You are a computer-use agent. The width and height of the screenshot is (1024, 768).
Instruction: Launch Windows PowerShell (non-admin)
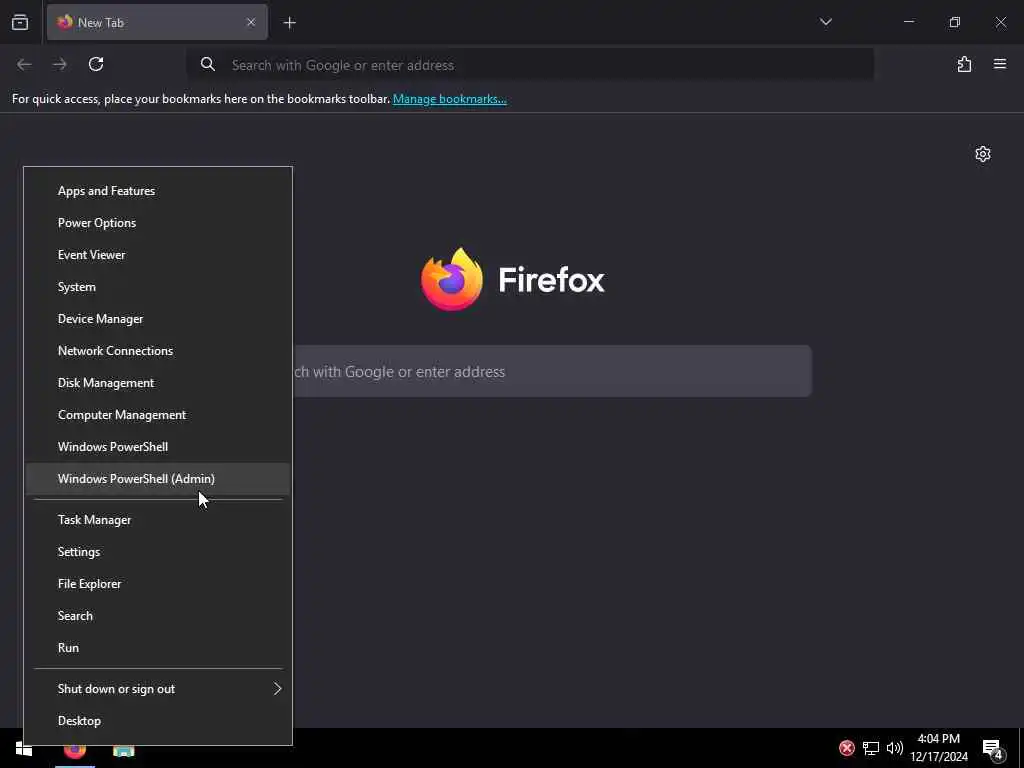(x=157, y=447)
